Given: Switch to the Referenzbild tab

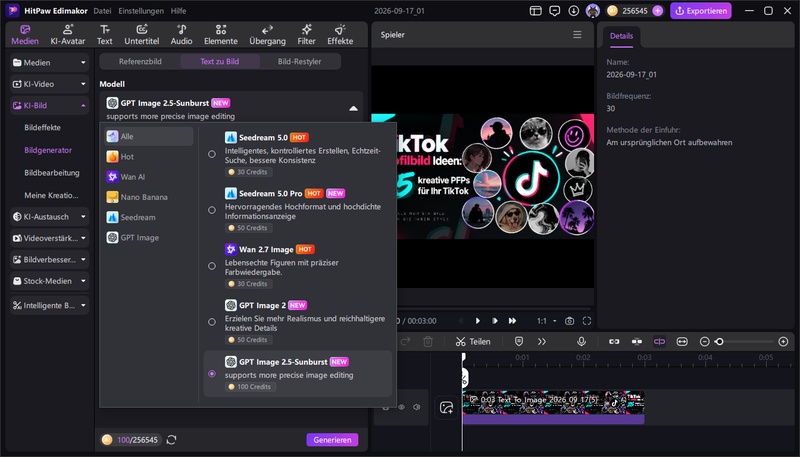Looking at the screenshot, I should point(140,61).
